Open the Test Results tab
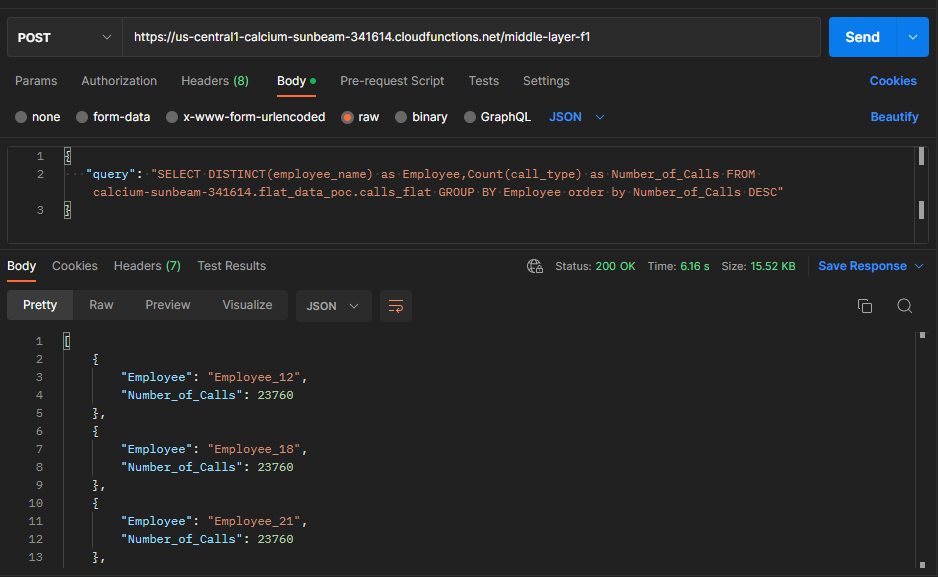 click(232, 266)
